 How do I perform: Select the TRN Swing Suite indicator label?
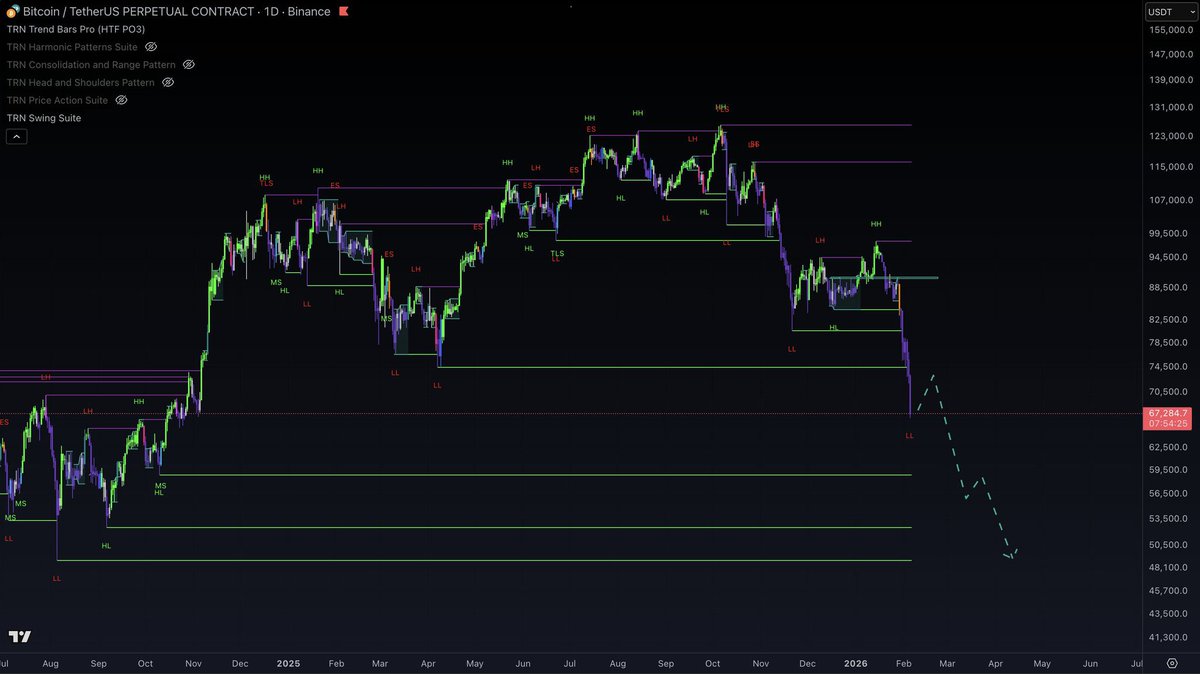click(44, 118)
